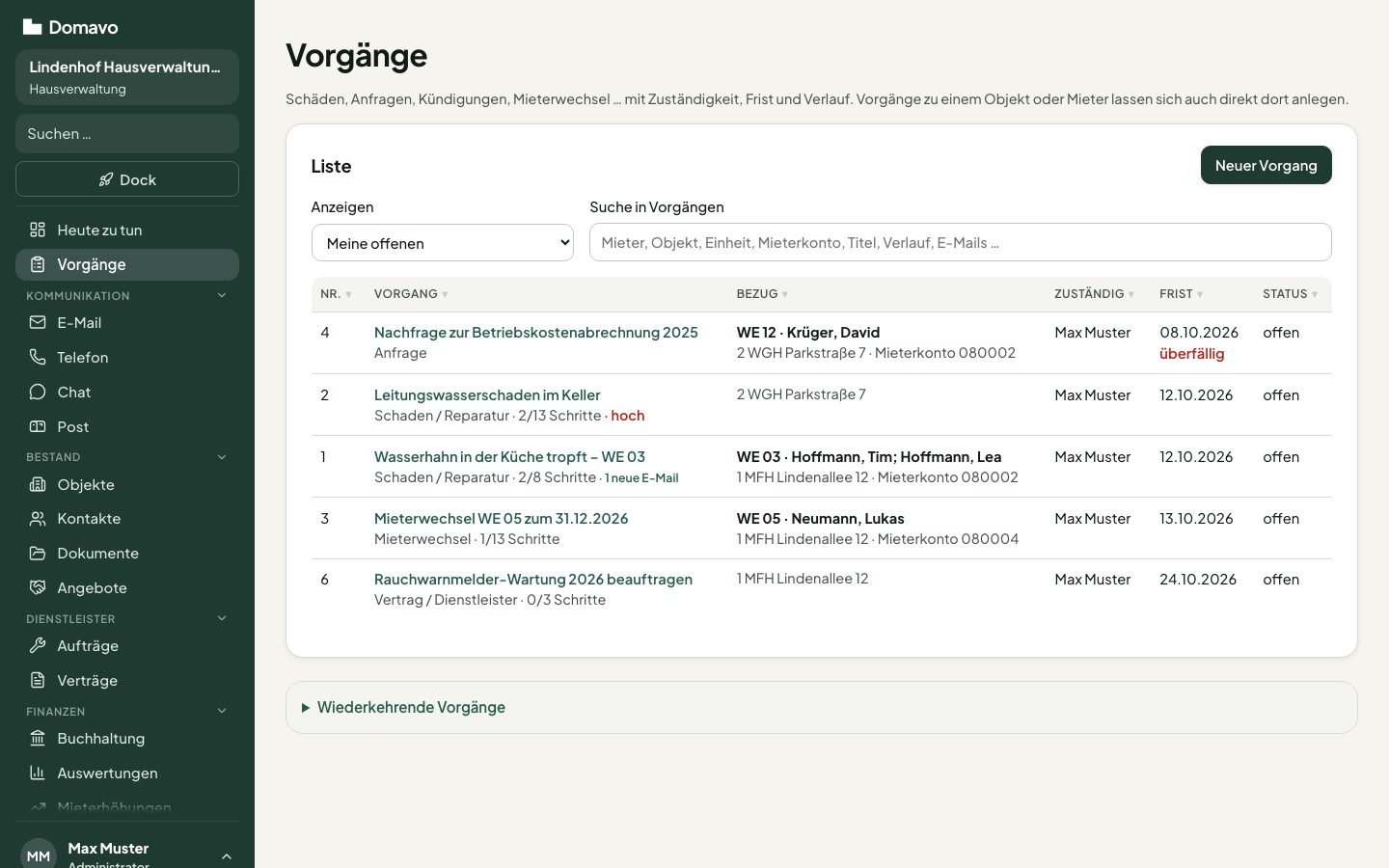Open the Anzeigen dropdown 'Meine offenen'
Screen dimensions: 1389x868
[443, 243]
